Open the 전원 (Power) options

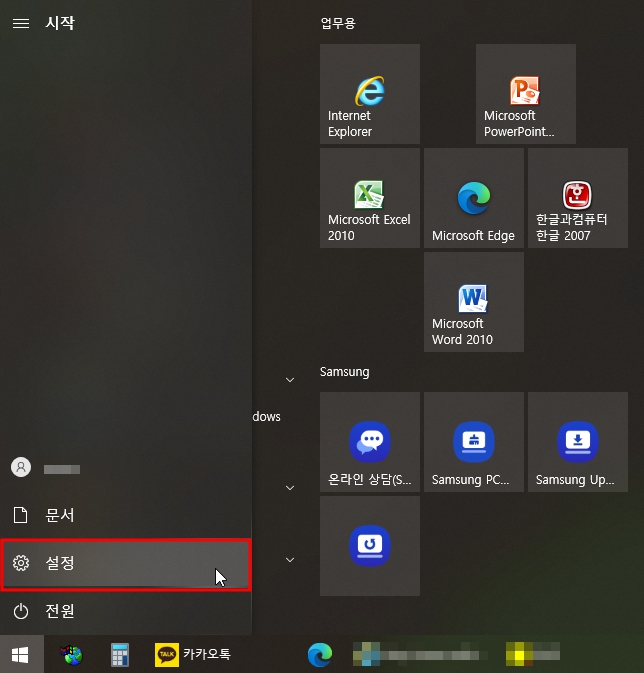tap(125, 611)
